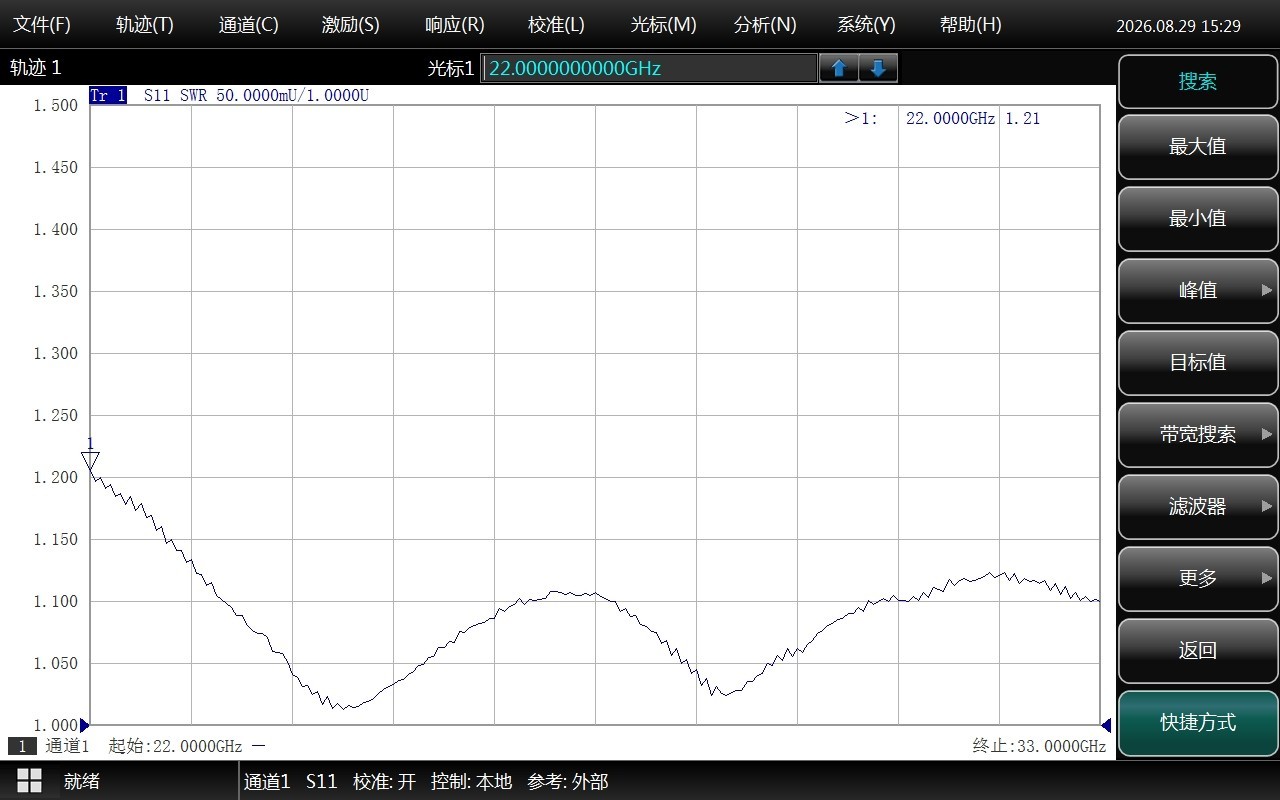Click the 返回 button

[1198, 650]
